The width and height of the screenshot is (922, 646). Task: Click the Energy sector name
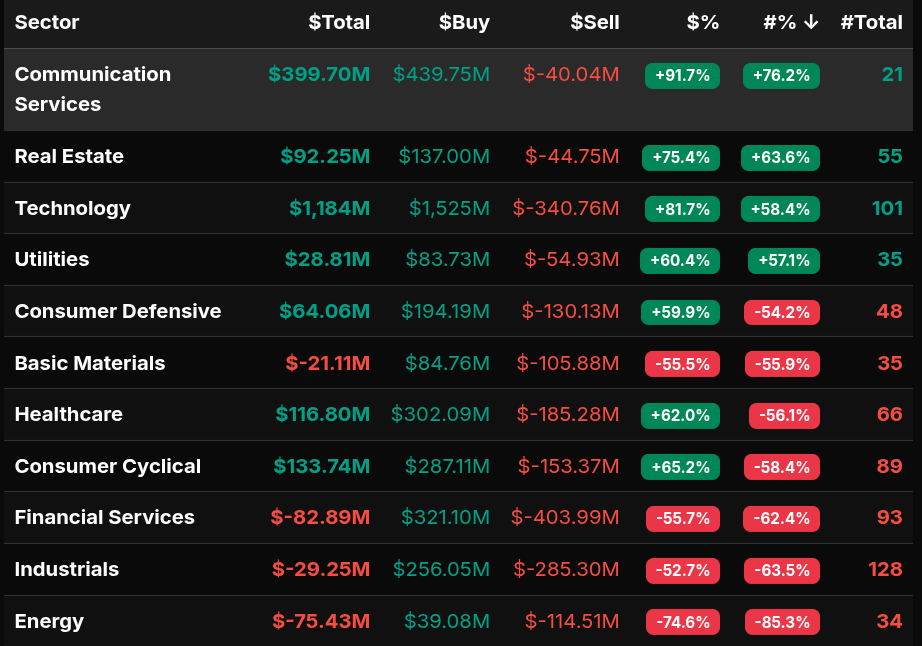click(x=49, y=621)
